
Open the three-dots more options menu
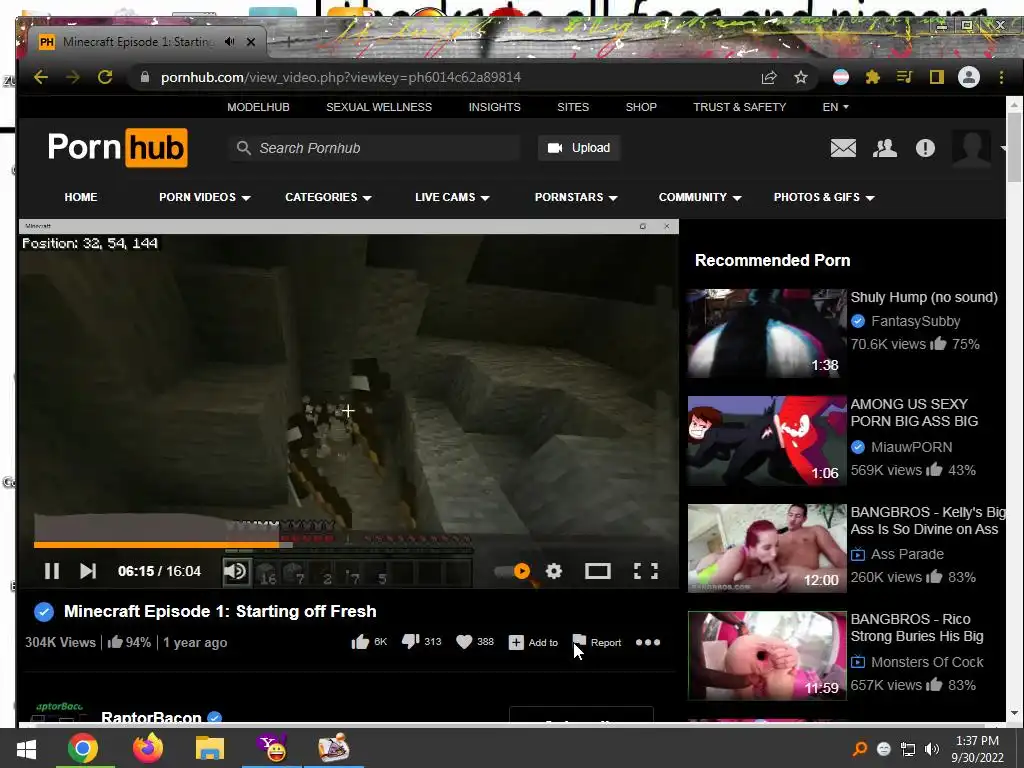pyautogui.click(x=648, y=643)
